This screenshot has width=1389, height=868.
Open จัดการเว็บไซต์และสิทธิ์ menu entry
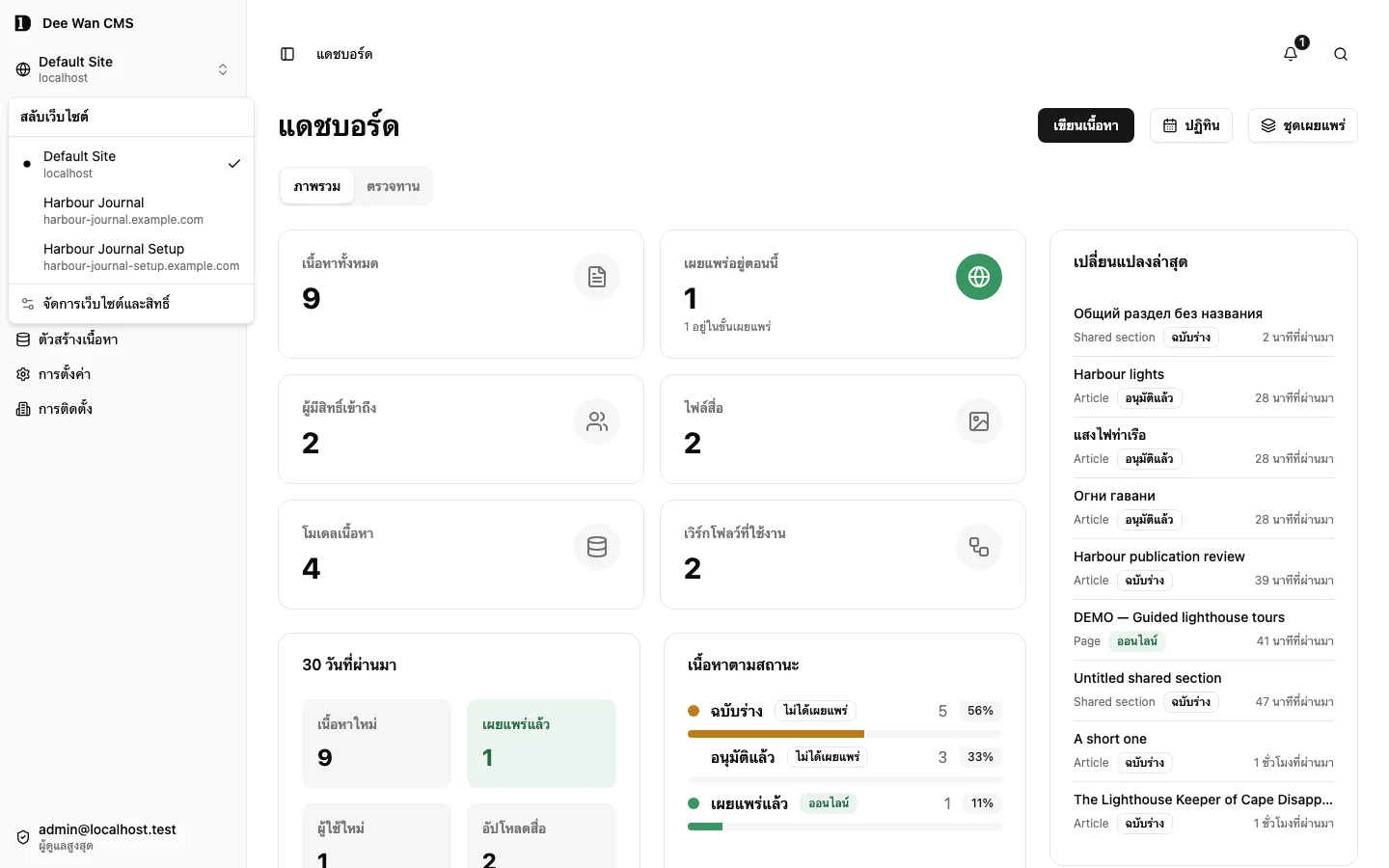[x=131, y=304]
